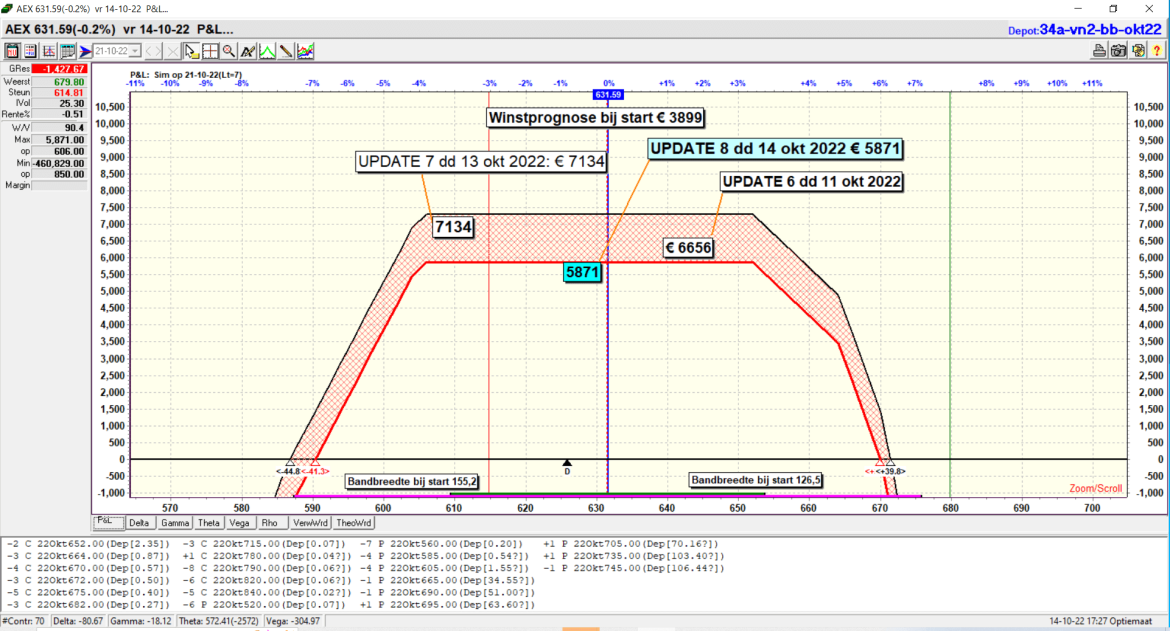
Task: Select the magnifier zoom tool
Action: pyautogui.click(x=229, y=51)
